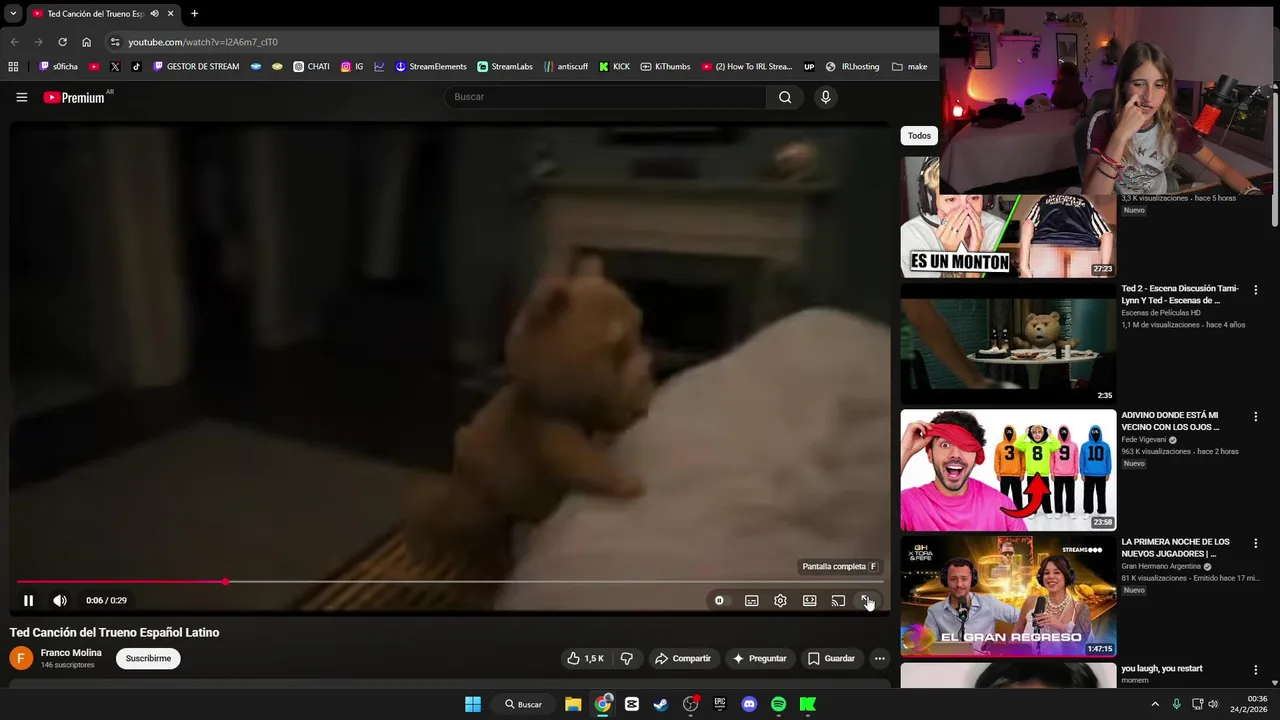Reload the page with the refresh button
This screenshot has width=1280, height=720.
62,42
